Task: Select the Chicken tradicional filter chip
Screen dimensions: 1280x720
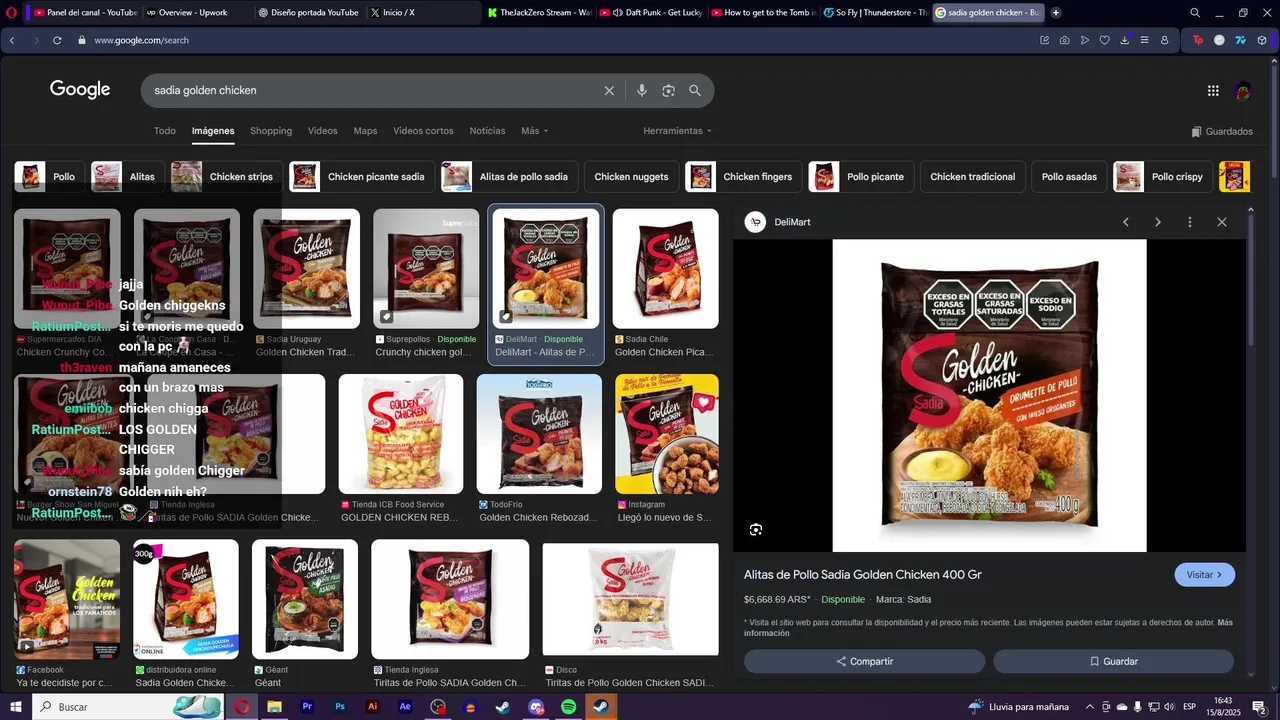Action: (972, 177)
